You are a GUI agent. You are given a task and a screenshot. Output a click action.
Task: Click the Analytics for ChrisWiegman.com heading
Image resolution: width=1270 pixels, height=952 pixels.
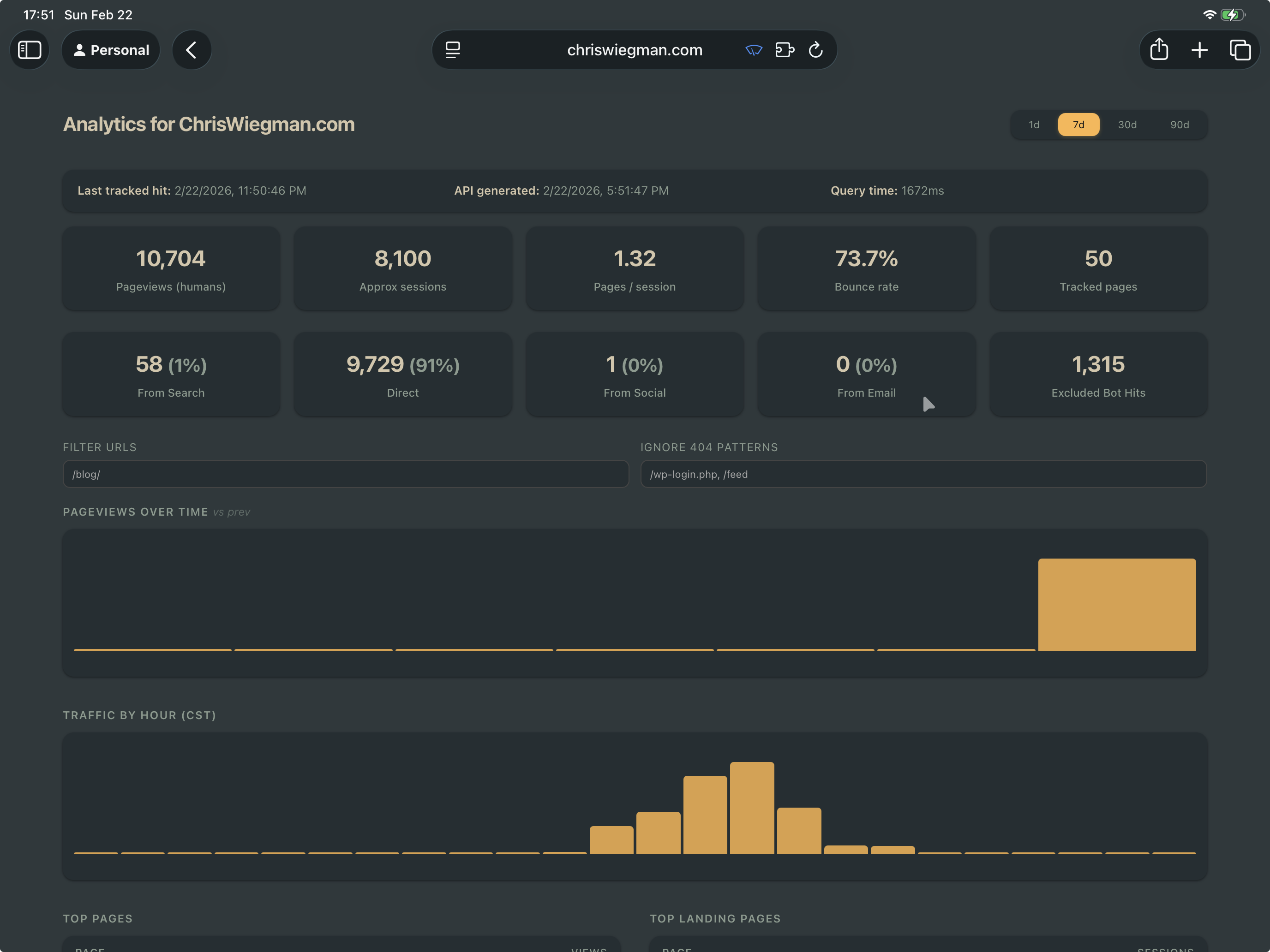click(x=209, y=125)
